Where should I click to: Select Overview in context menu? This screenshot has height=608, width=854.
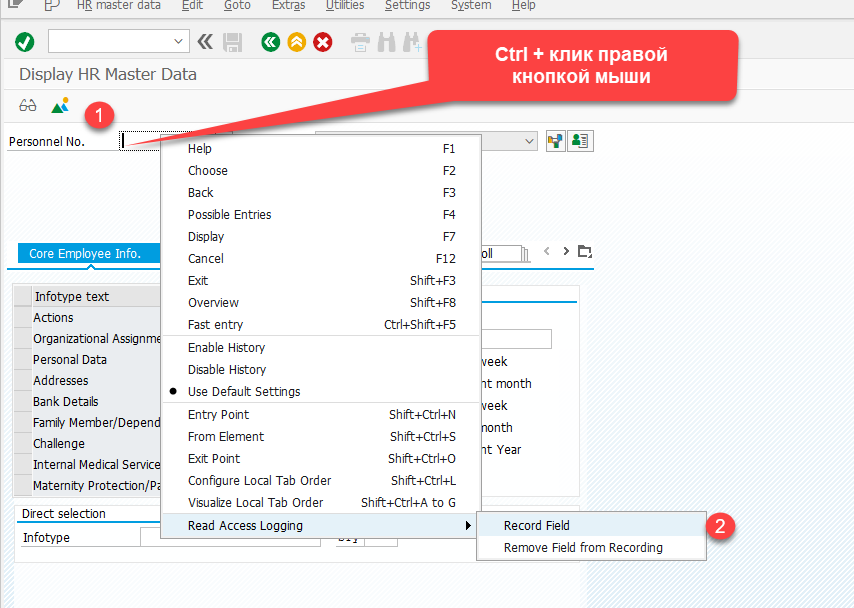(321, 302)
